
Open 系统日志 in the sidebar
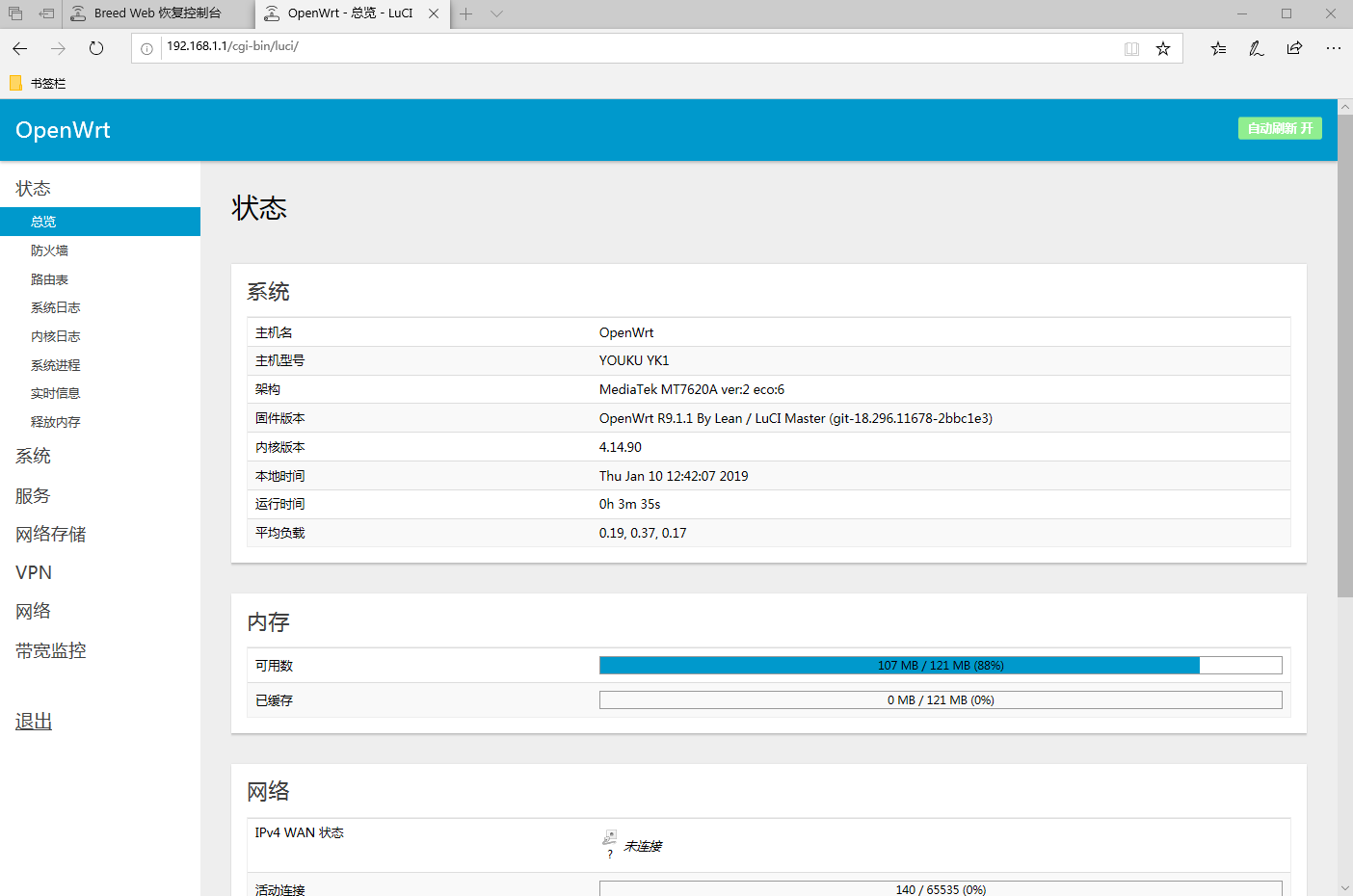55,307
